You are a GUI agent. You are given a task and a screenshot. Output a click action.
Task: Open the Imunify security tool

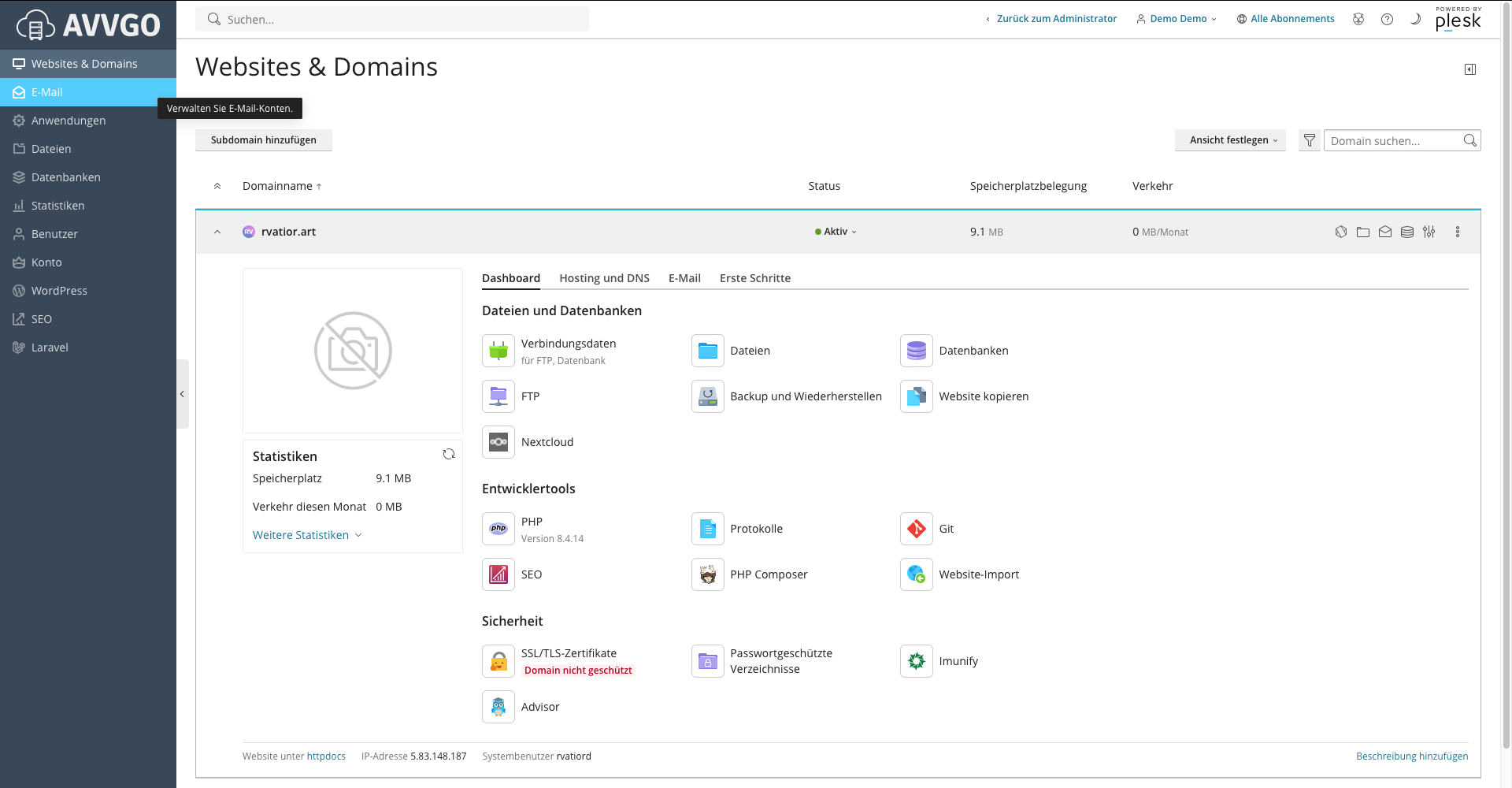point(917,661)
